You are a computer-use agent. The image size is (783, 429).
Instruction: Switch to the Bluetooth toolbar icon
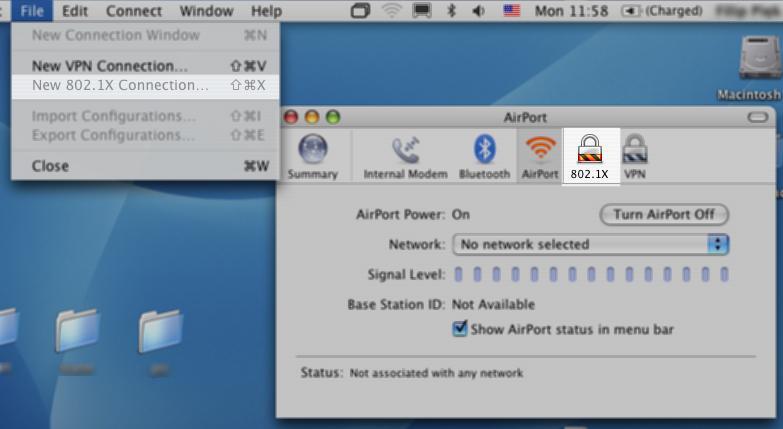pyautogui.click(x=484, y=156)
